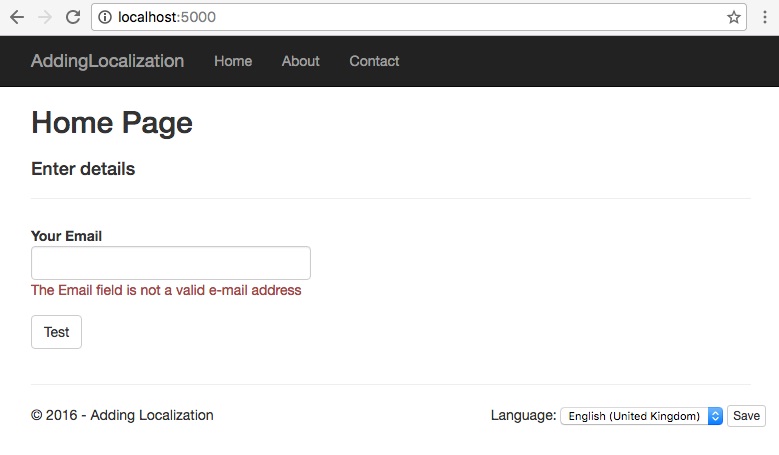Click the invalid e-mail error message
The height and width of the screenshot is (455, 779).
166,291
